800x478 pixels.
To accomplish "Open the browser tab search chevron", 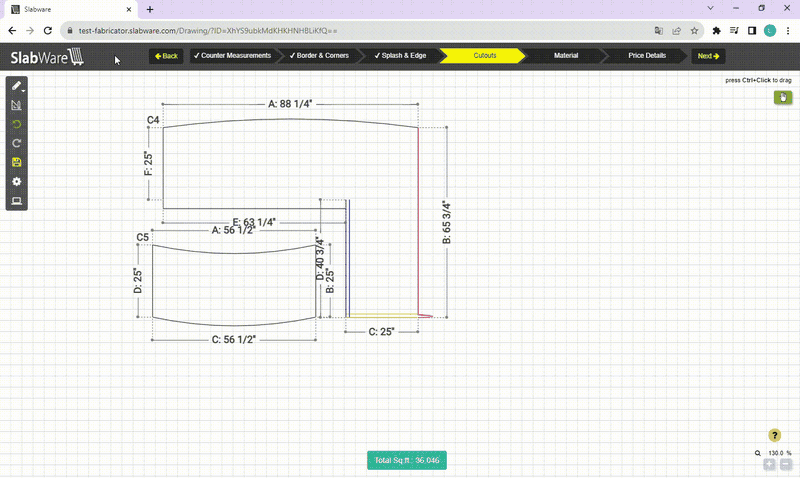I will coord(710,9).
